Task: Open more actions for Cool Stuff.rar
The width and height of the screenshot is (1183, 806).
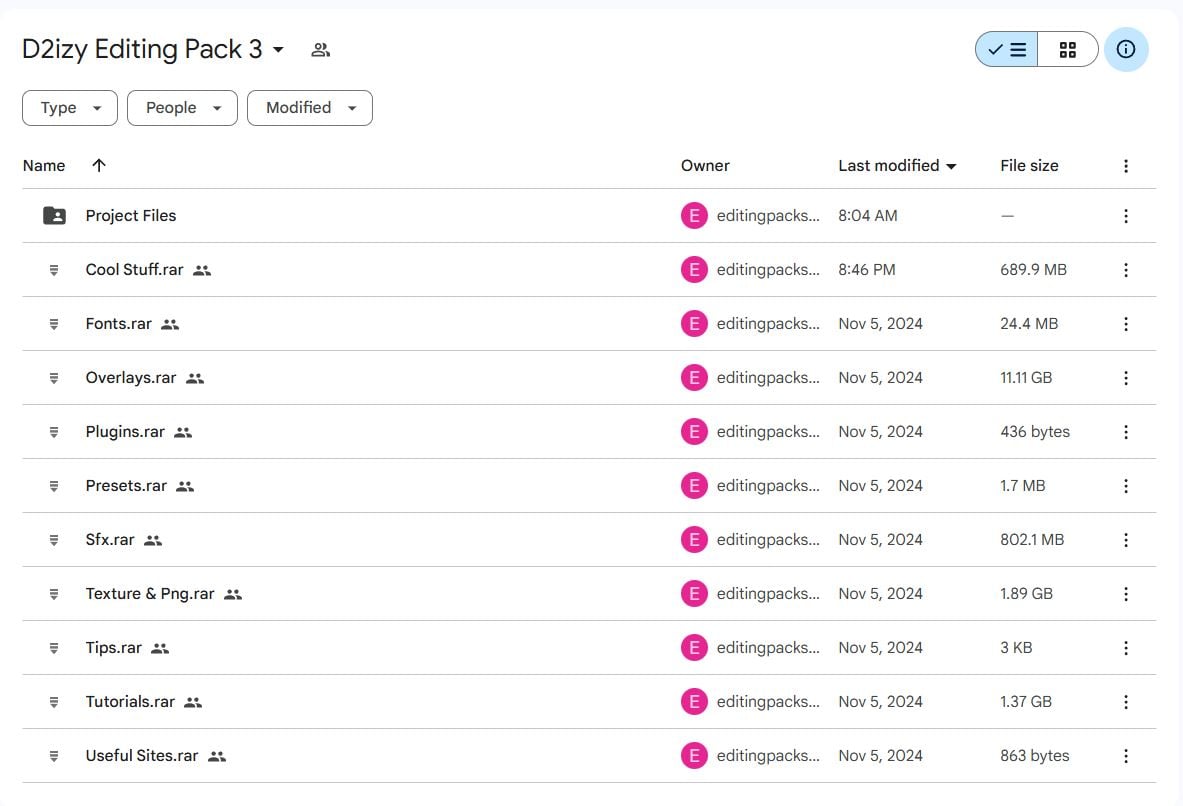Action: click(x=1126, y=270)
